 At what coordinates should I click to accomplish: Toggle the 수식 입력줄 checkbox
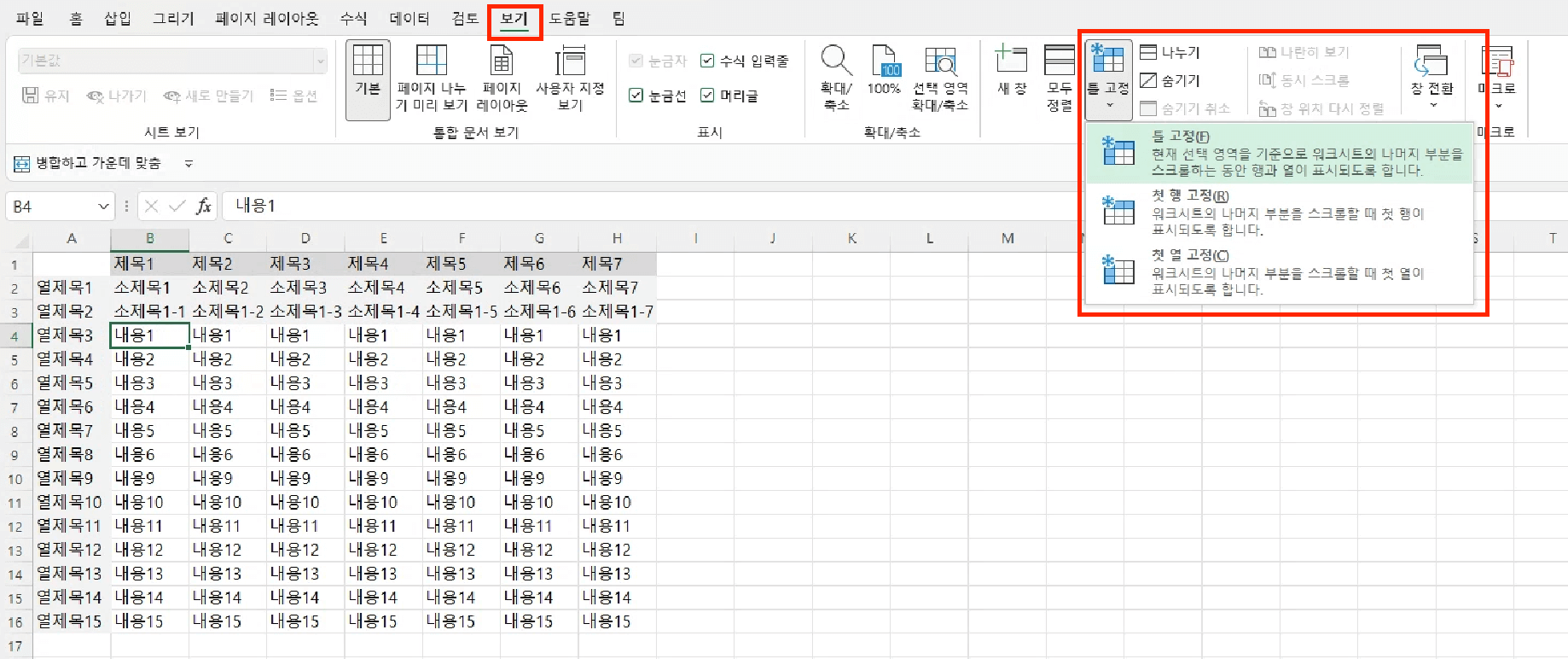707,61
